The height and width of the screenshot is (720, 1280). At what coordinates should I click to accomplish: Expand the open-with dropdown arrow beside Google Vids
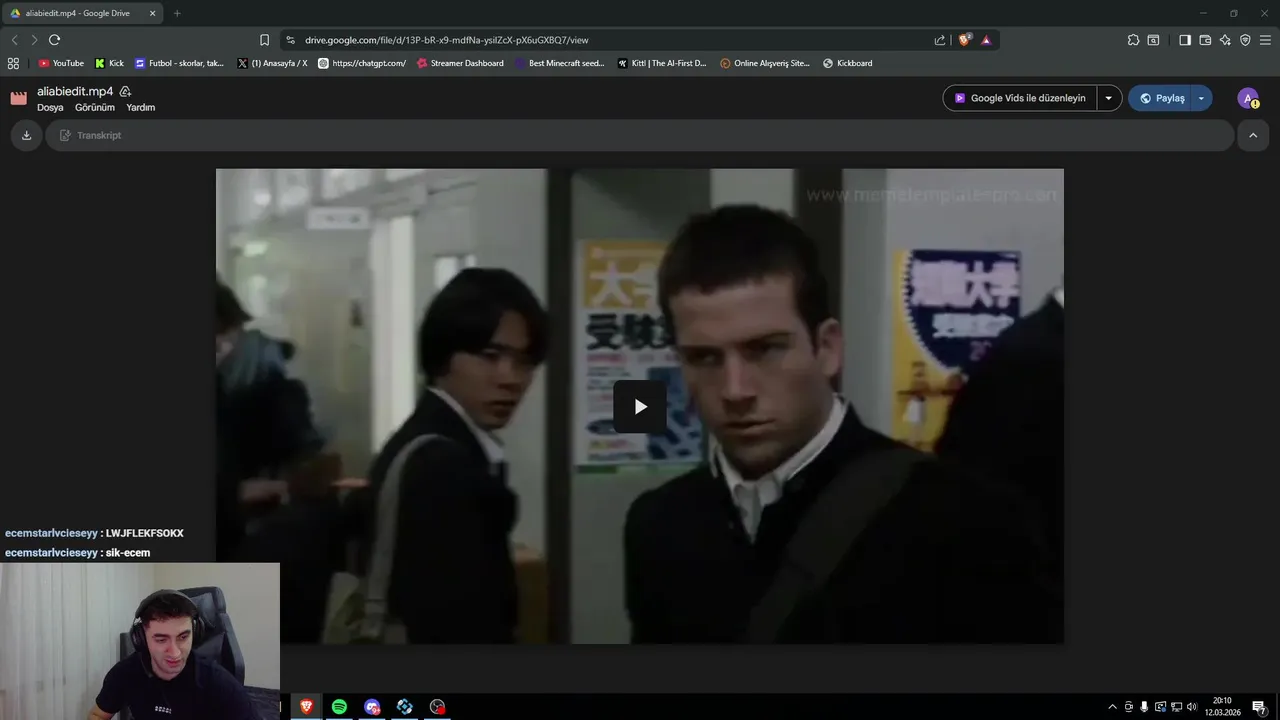[1109, 98]
